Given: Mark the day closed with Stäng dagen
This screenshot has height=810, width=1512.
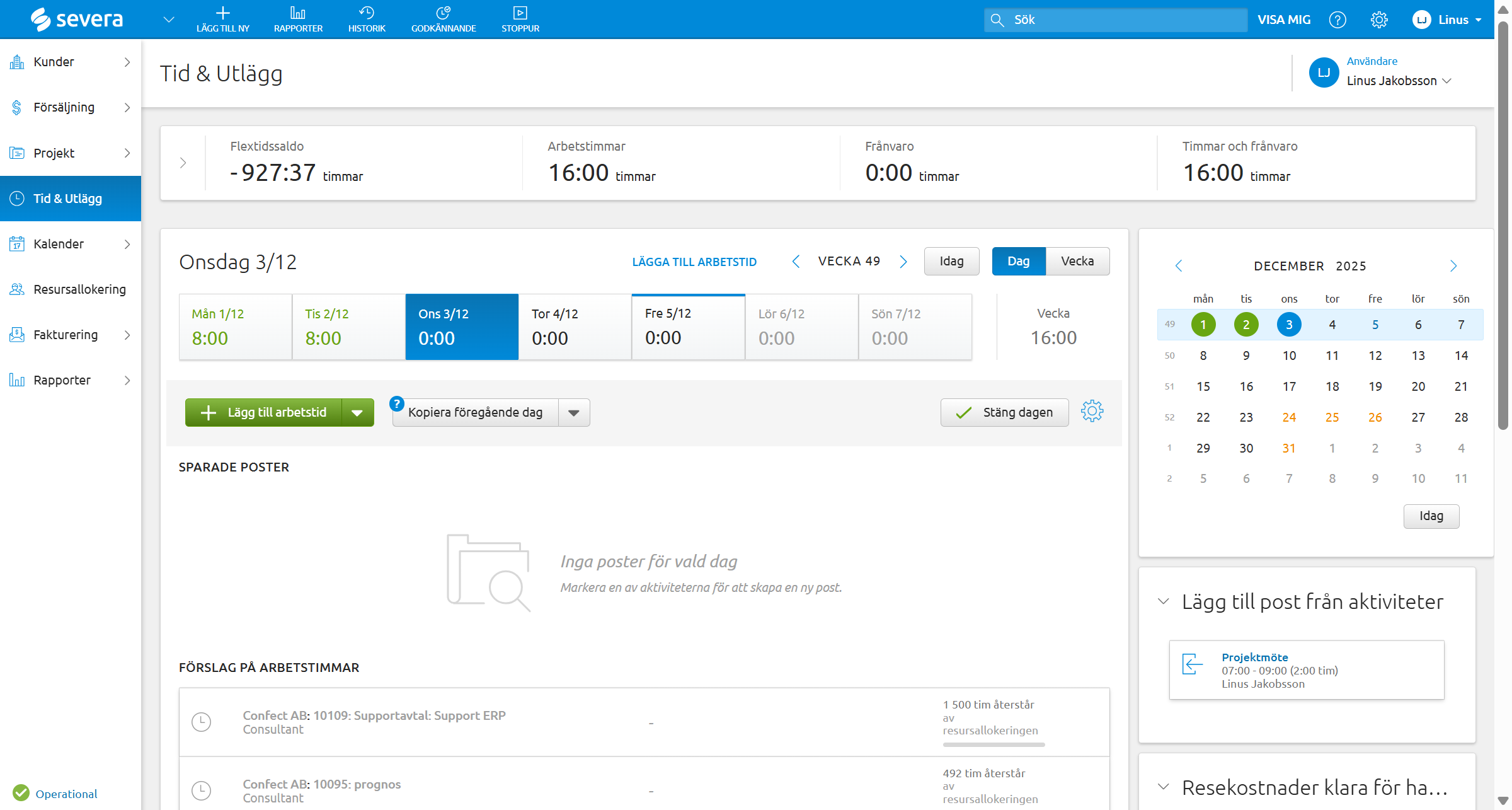Looking at the screenshot, I should coord(1004,412).
